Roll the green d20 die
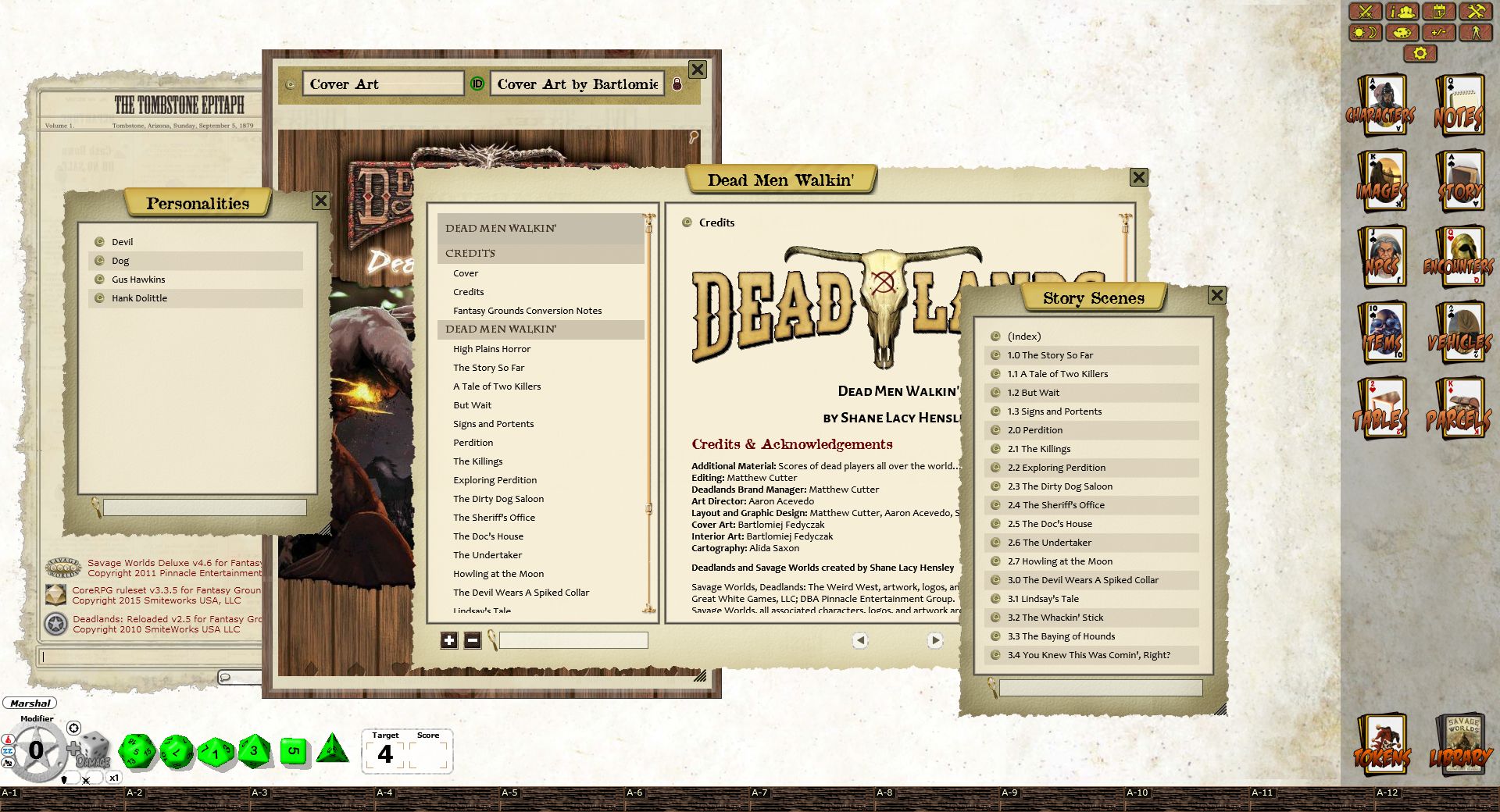This screenshot has width=1500, height=812. click(x=140, y=751)
